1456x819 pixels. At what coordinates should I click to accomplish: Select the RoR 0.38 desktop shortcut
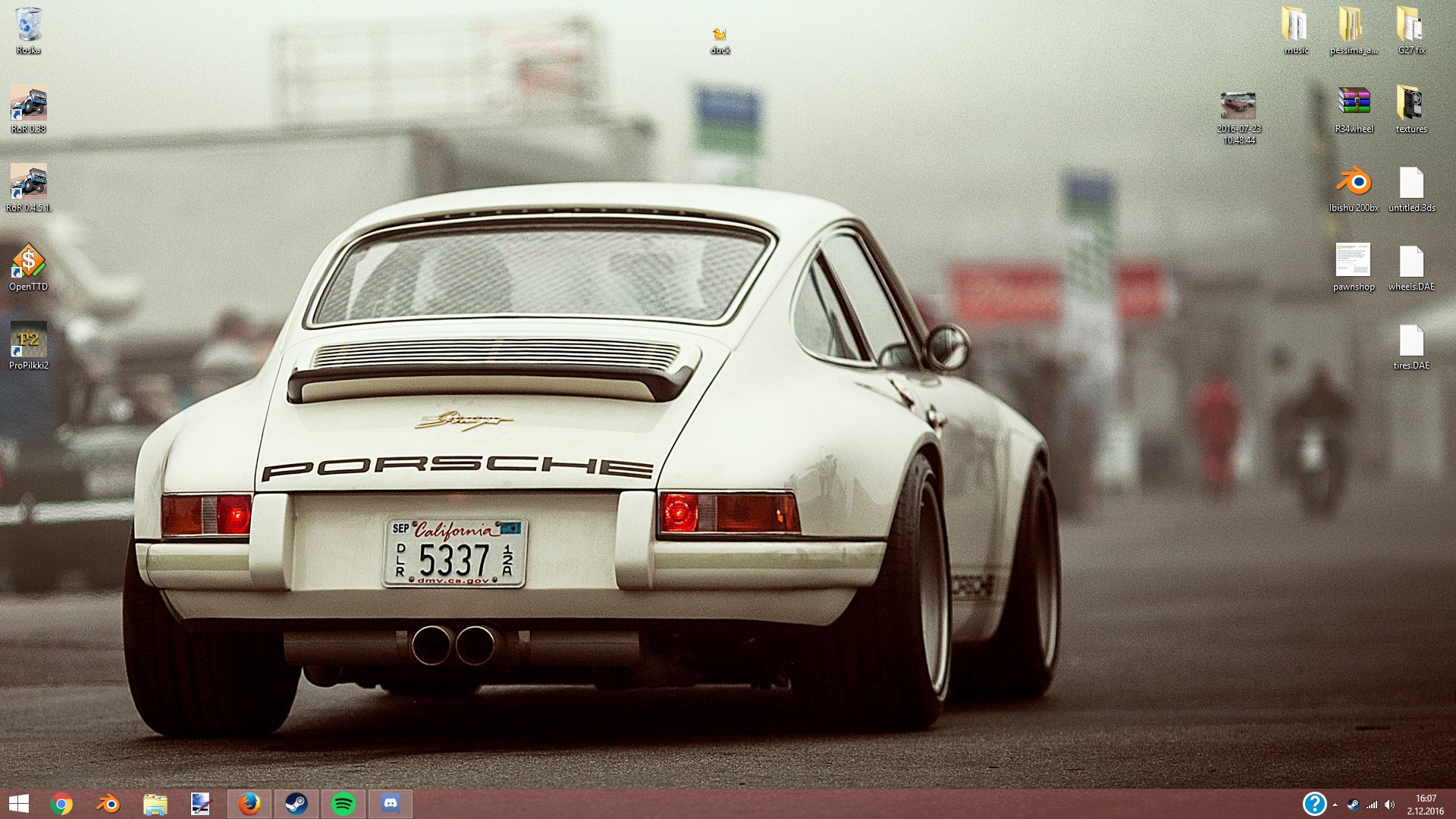28,109
